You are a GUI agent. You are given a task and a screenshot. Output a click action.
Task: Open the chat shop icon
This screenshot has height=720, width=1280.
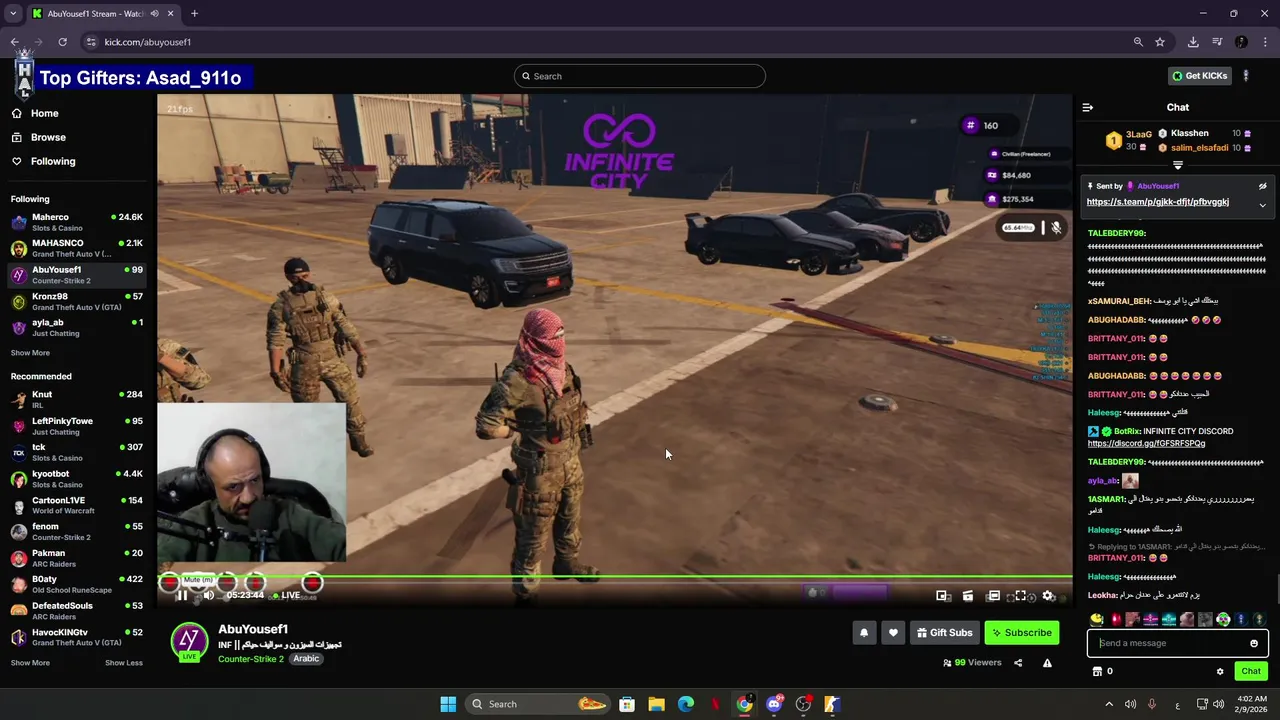pyautogui.click(x=1097, y=671)
